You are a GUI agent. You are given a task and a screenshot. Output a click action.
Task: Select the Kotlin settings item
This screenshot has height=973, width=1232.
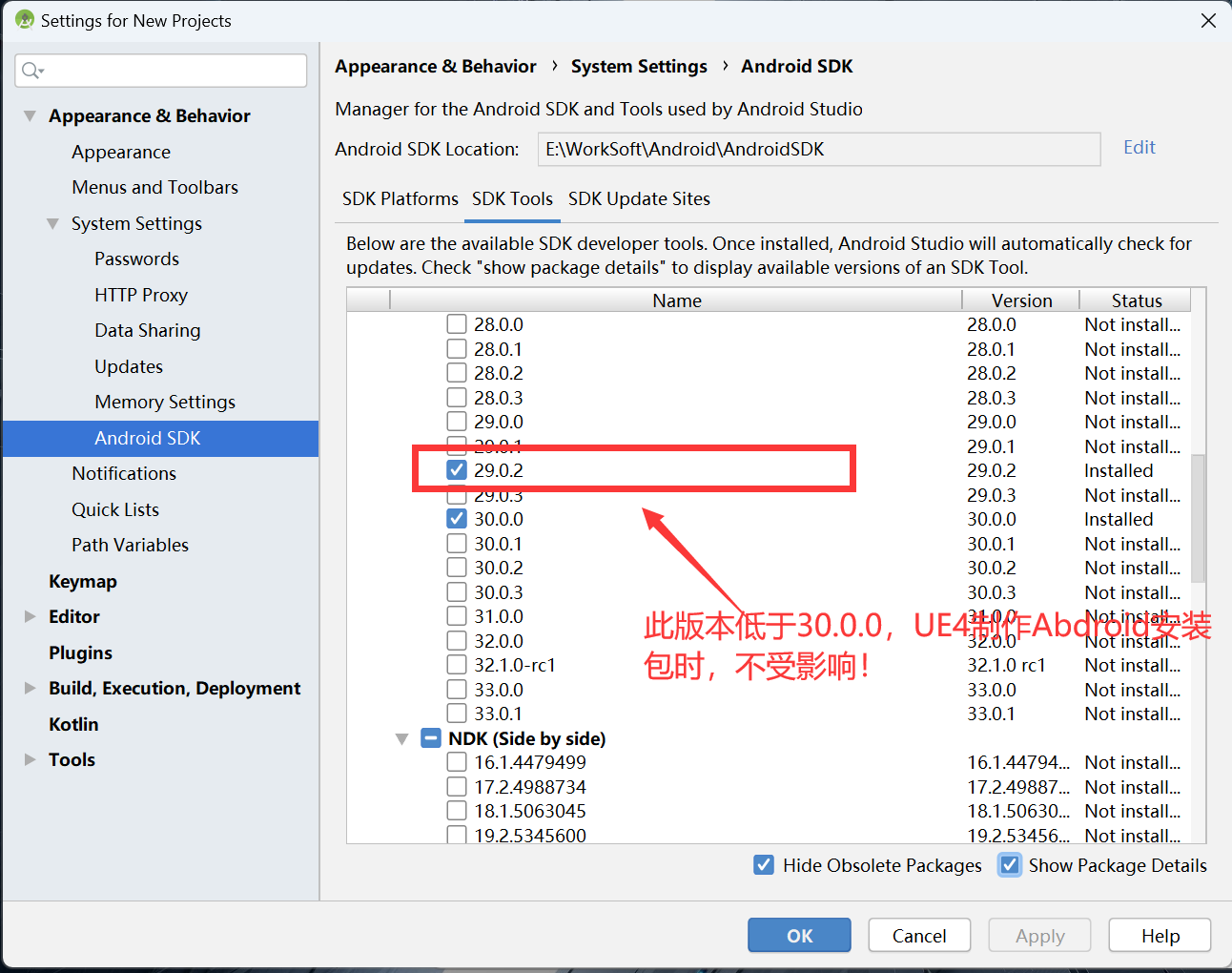[x=73, y=725]
